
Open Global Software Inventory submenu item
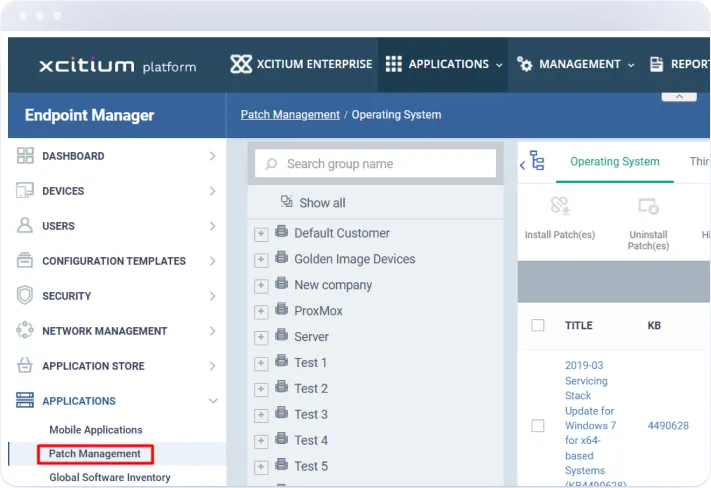110,477
